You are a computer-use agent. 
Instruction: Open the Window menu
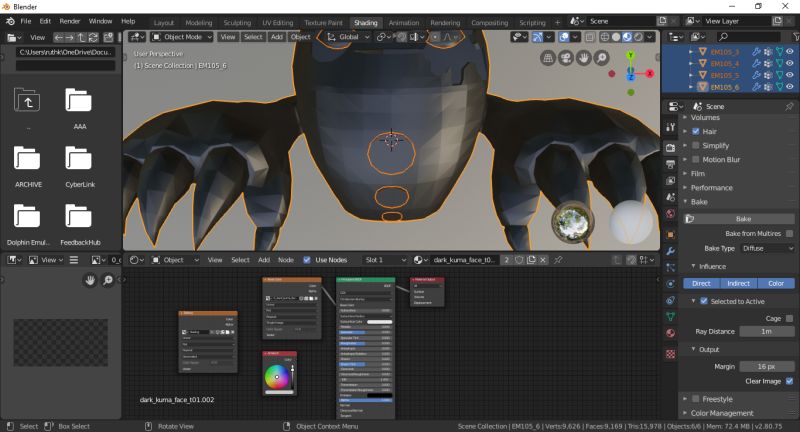[101, 21]
